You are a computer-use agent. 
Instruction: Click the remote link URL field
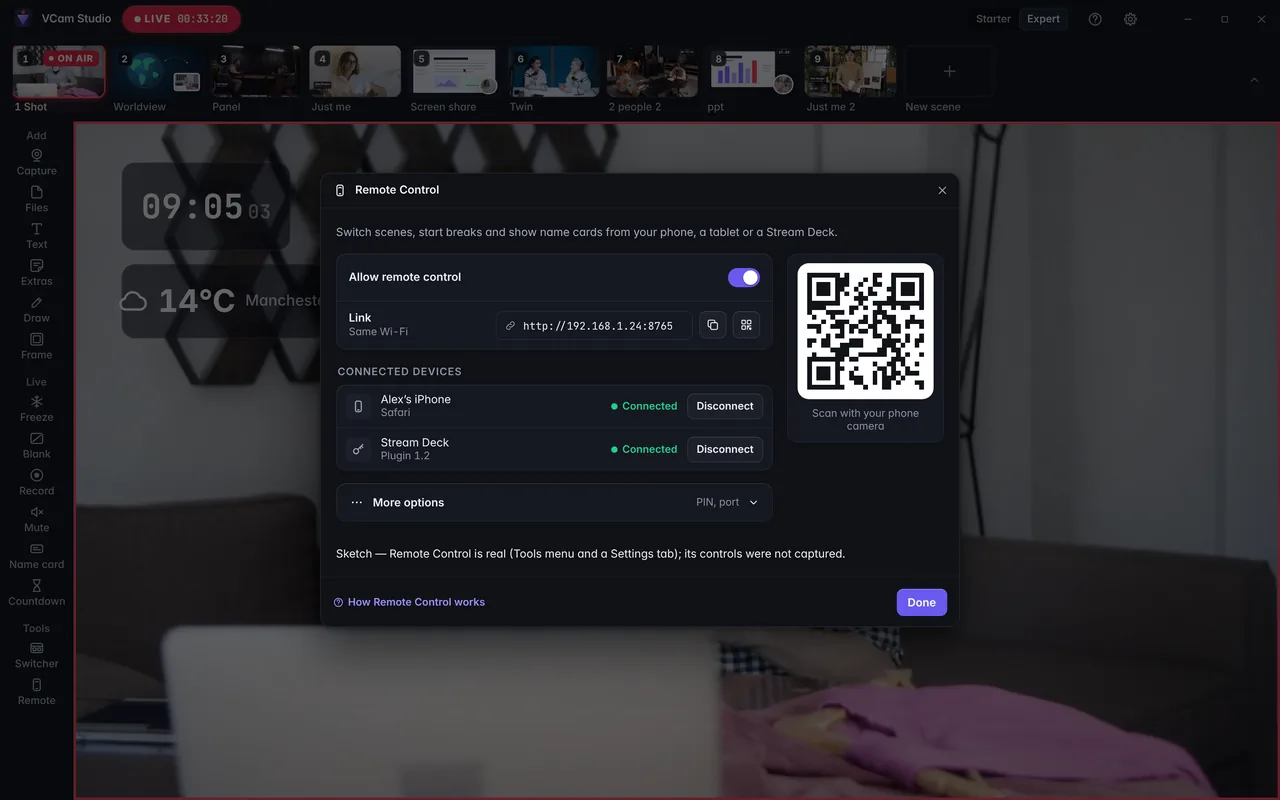[594, 325]
